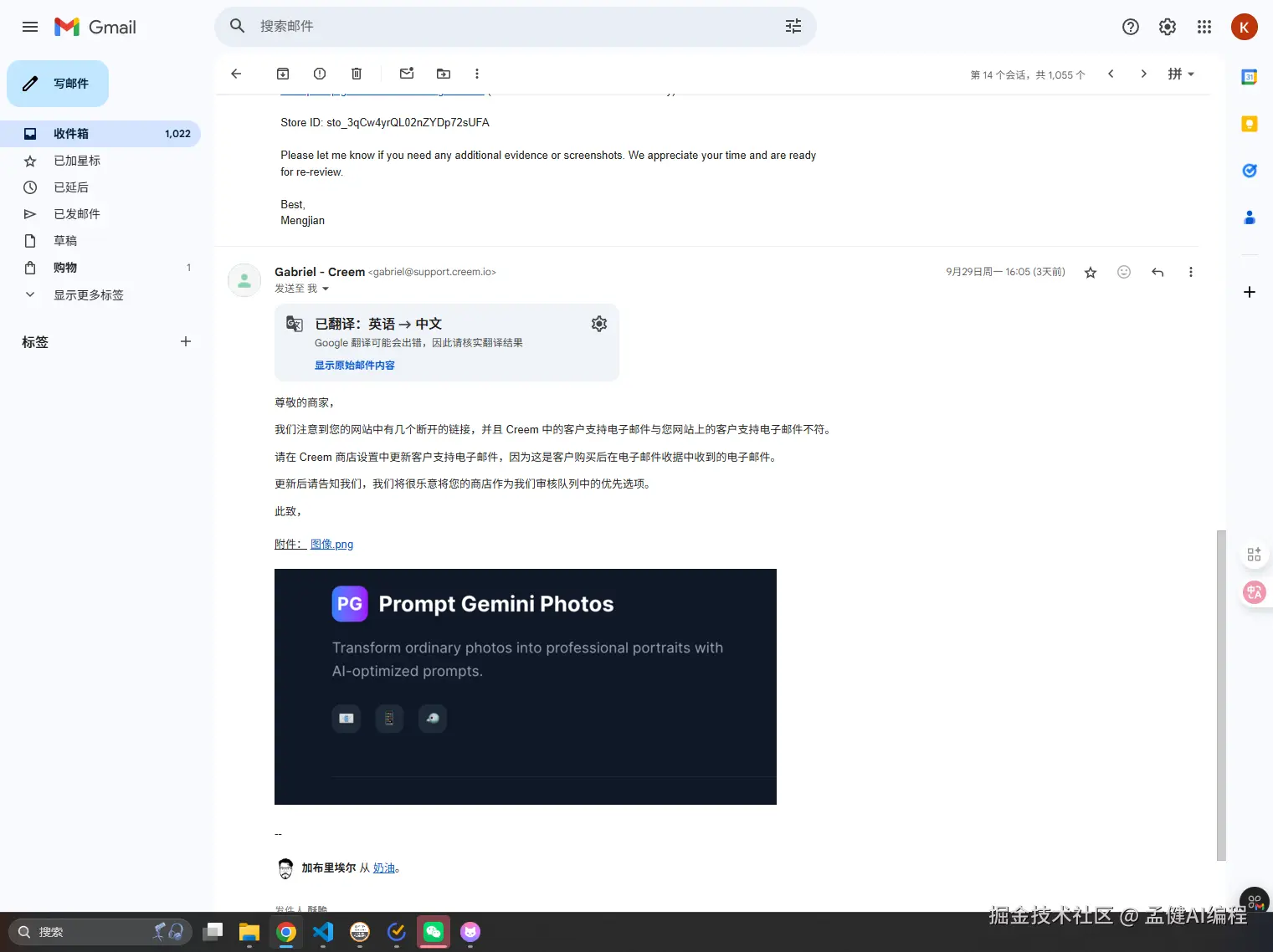
Task: Archive this conversation
Action: pyautogui.click(x=283, y=74)
